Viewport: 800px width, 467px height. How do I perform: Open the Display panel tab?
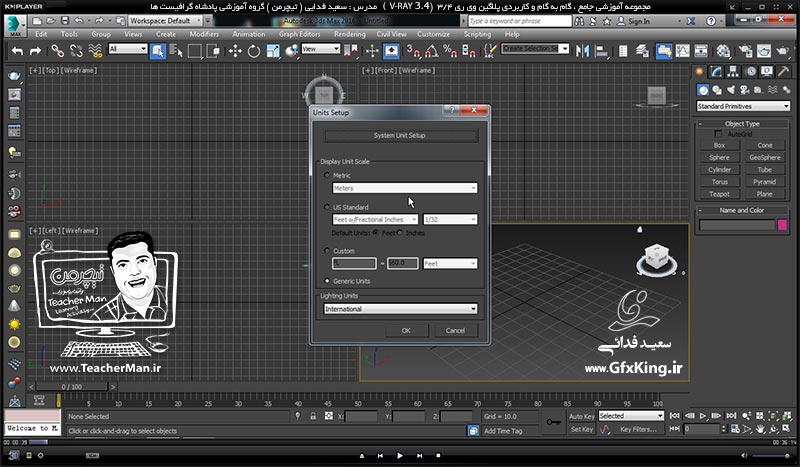point(767,72)
